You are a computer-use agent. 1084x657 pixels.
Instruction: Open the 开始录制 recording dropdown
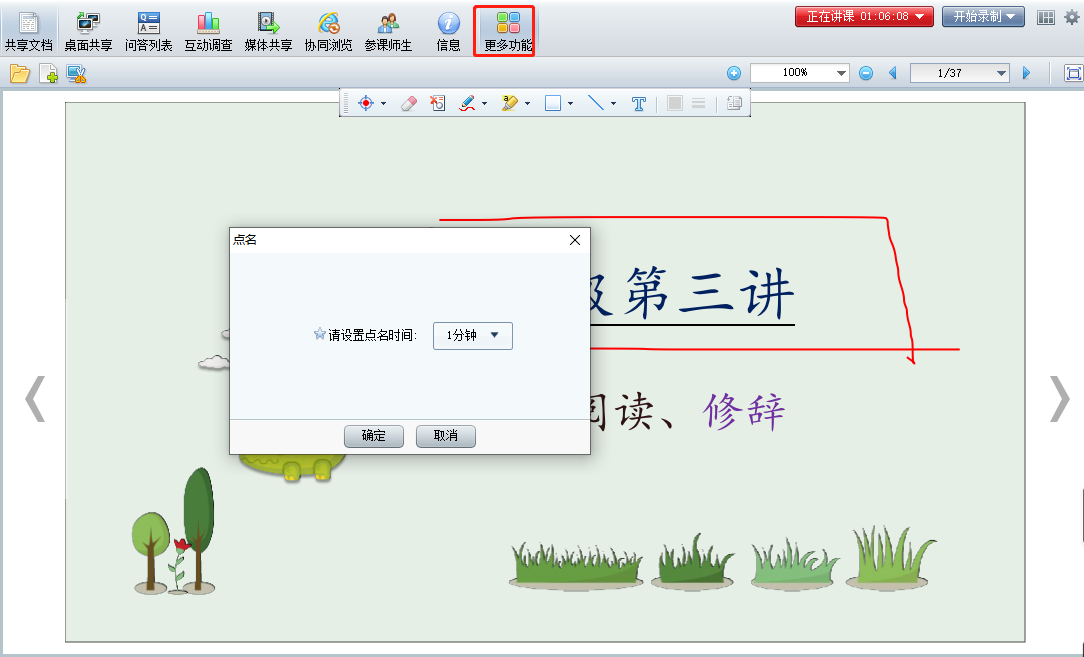[983, 17]
